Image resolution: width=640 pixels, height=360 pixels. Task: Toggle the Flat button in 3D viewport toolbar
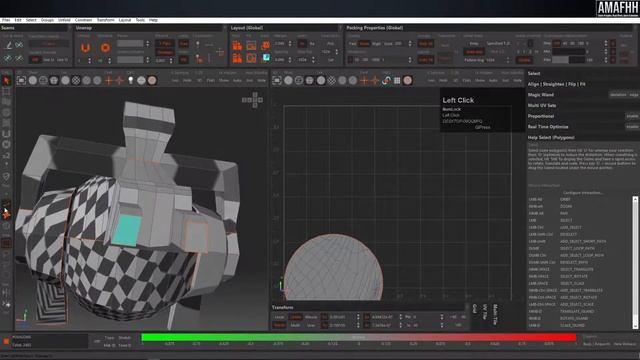tap(210, 80)
